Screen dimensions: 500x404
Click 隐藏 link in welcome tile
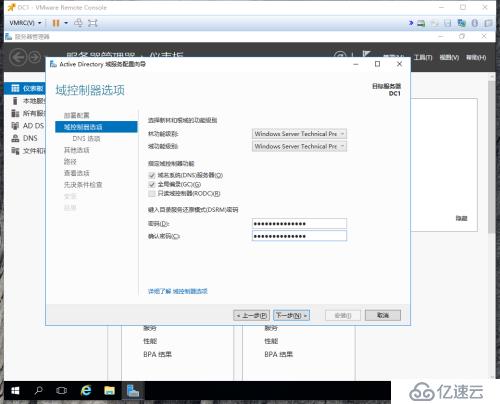pyautogui.click(x=461, y=218)
